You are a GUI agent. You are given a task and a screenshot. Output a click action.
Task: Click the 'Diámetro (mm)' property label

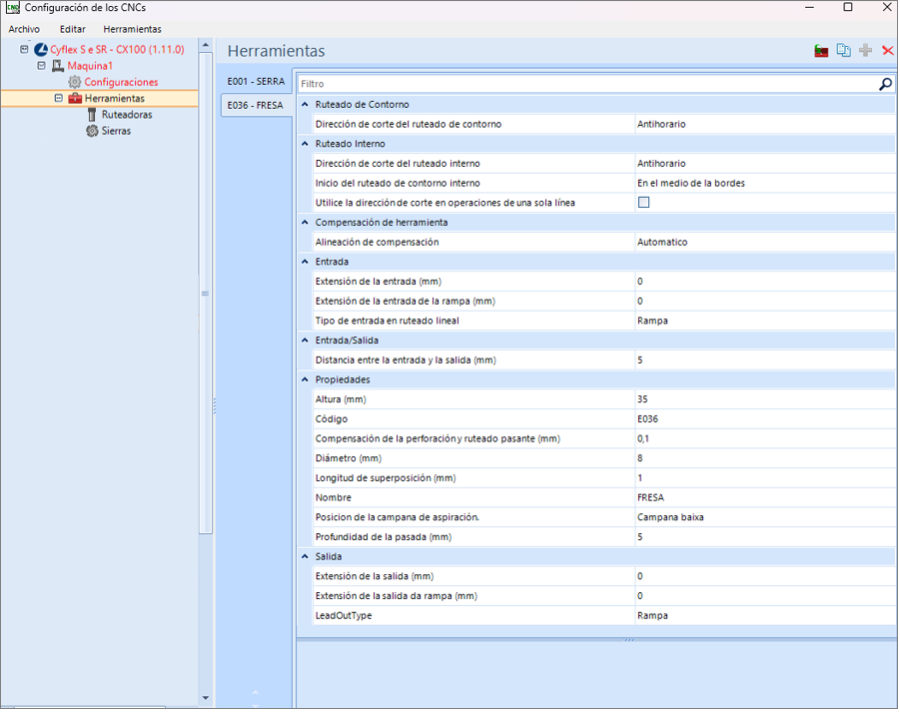click(x=348, y=458)
